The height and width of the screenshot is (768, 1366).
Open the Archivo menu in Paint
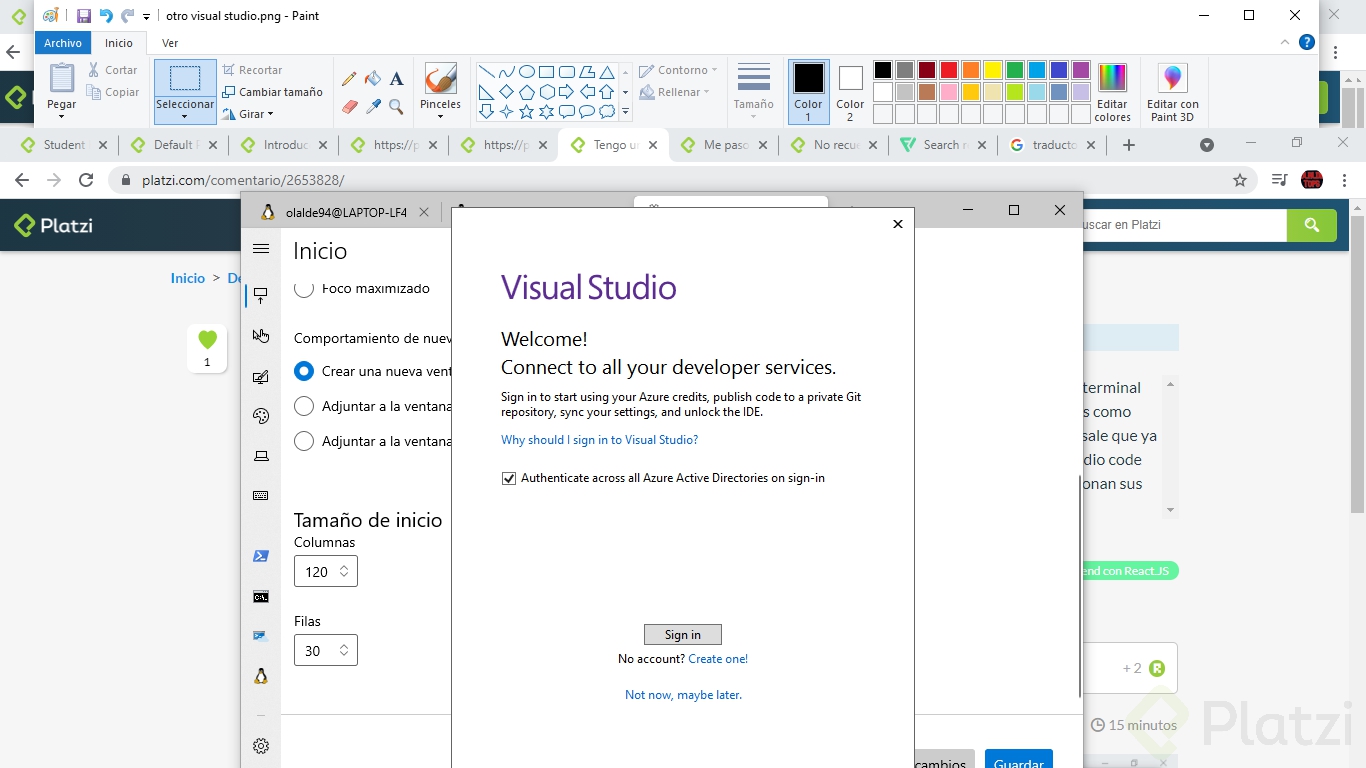(x=62, y=43)
